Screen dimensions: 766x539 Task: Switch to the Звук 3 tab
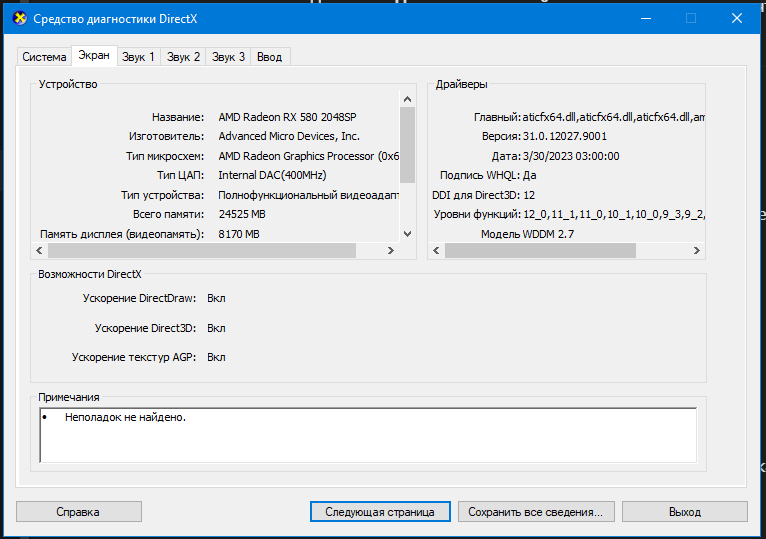click(228, 57)
